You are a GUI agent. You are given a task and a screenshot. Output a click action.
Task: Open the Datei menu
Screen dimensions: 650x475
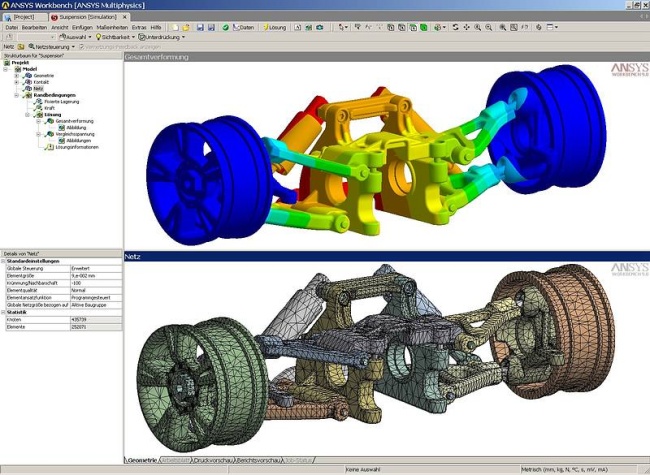tap(12, 27)
